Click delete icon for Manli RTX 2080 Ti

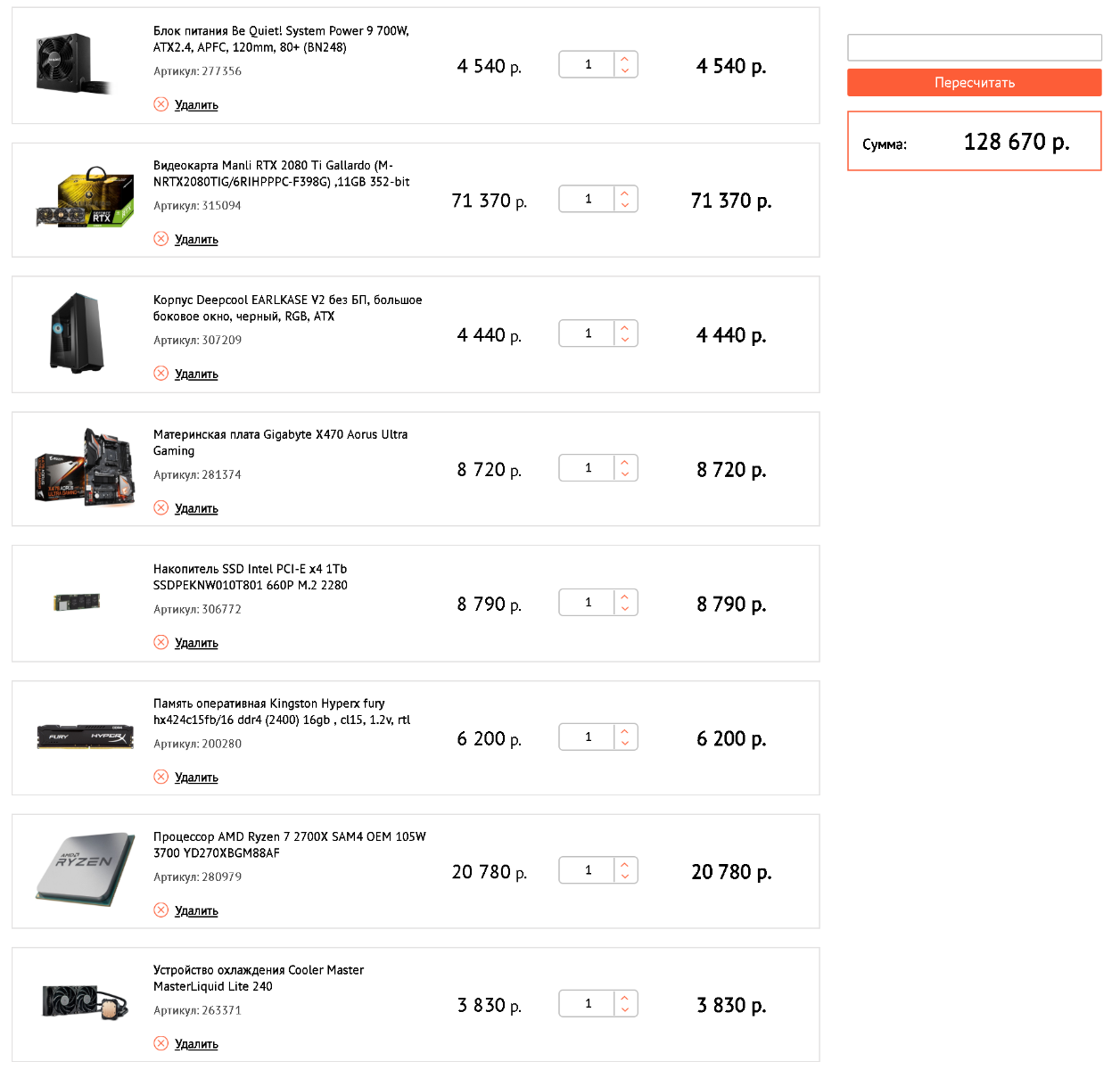(161, 239)
